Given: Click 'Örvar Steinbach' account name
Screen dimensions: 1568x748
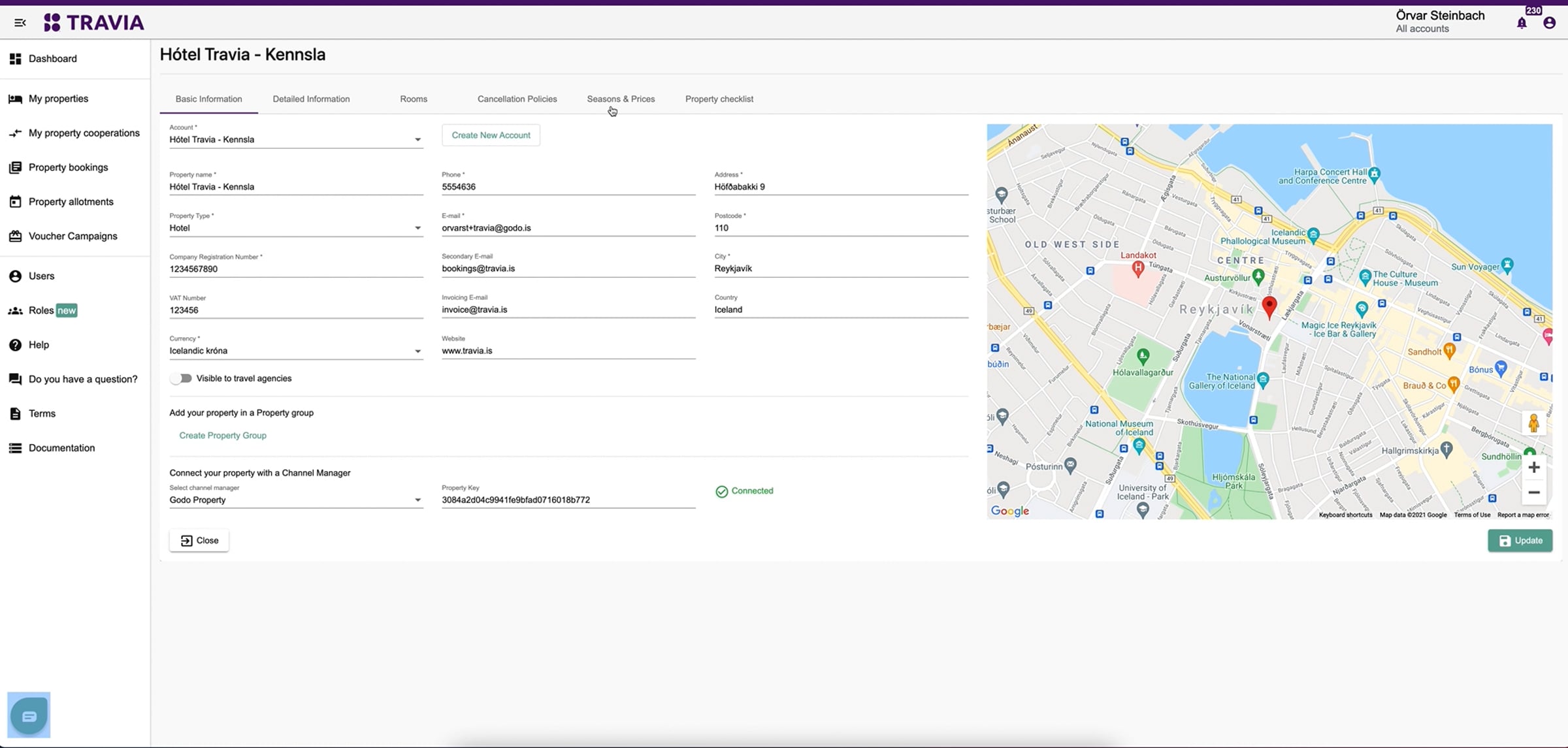Looking at the screenshot, I should 1440,16.
